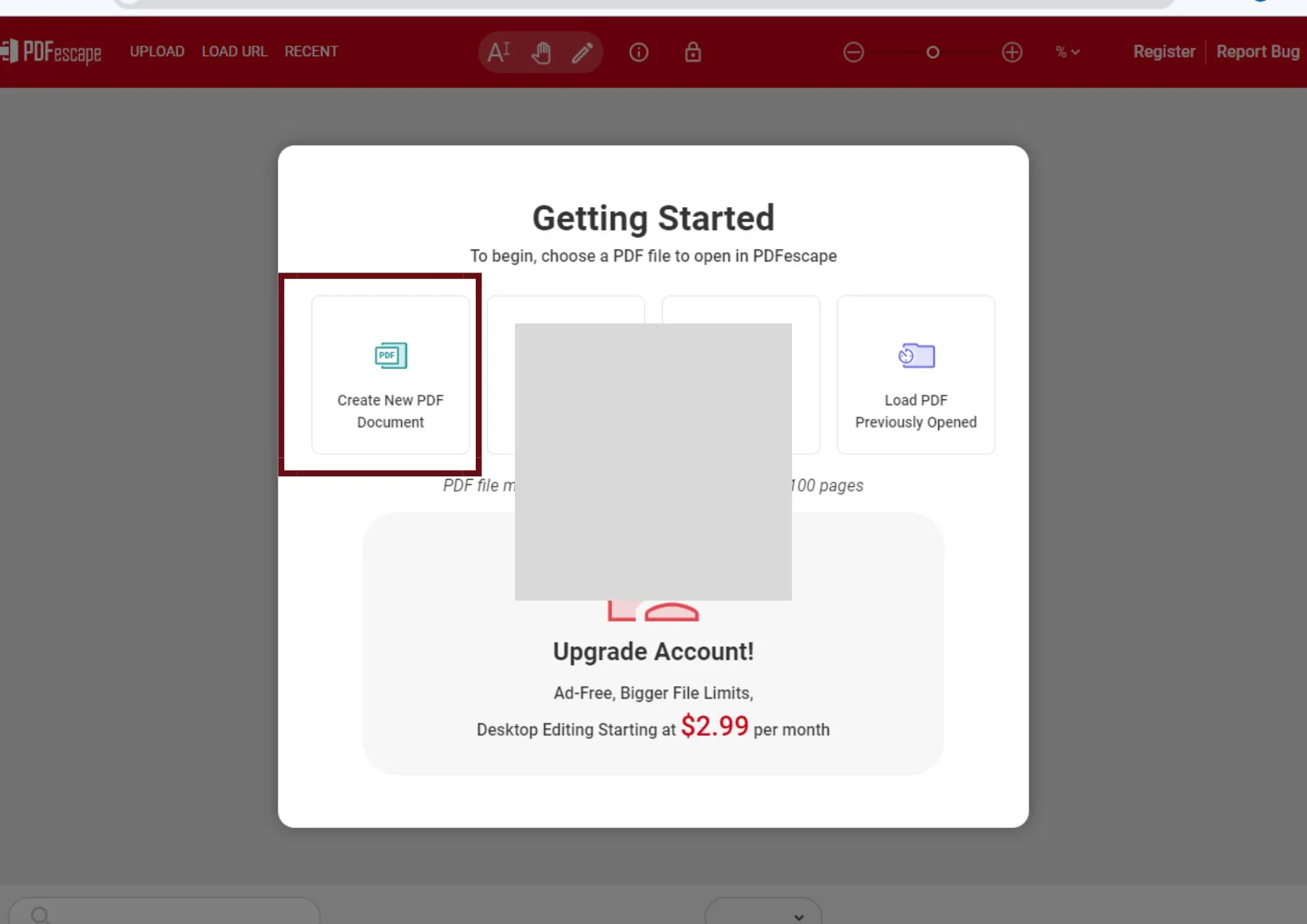Open the UPLOAD menu item
1307x924 pixels.
point(157,52)
